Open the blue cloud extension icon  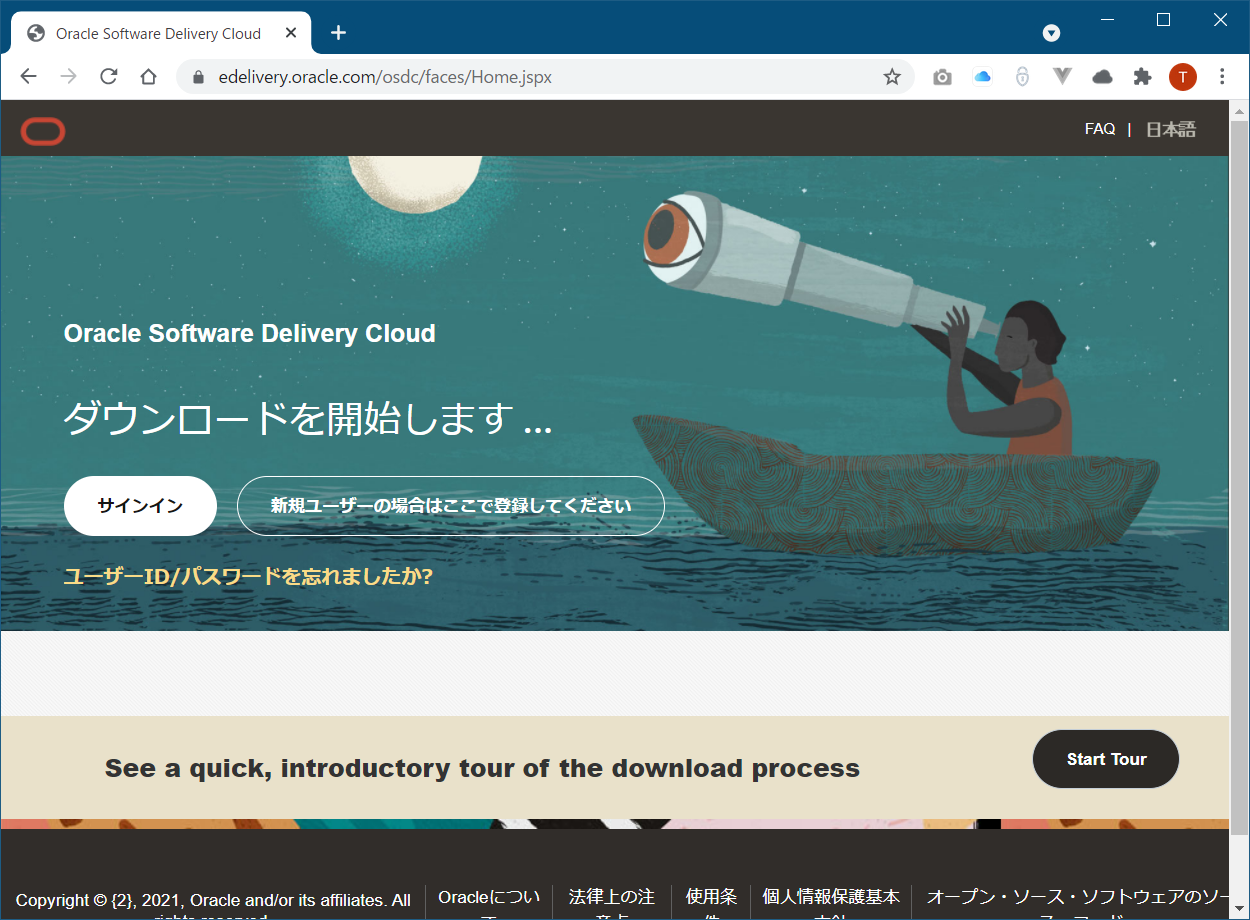coord(982,77)
